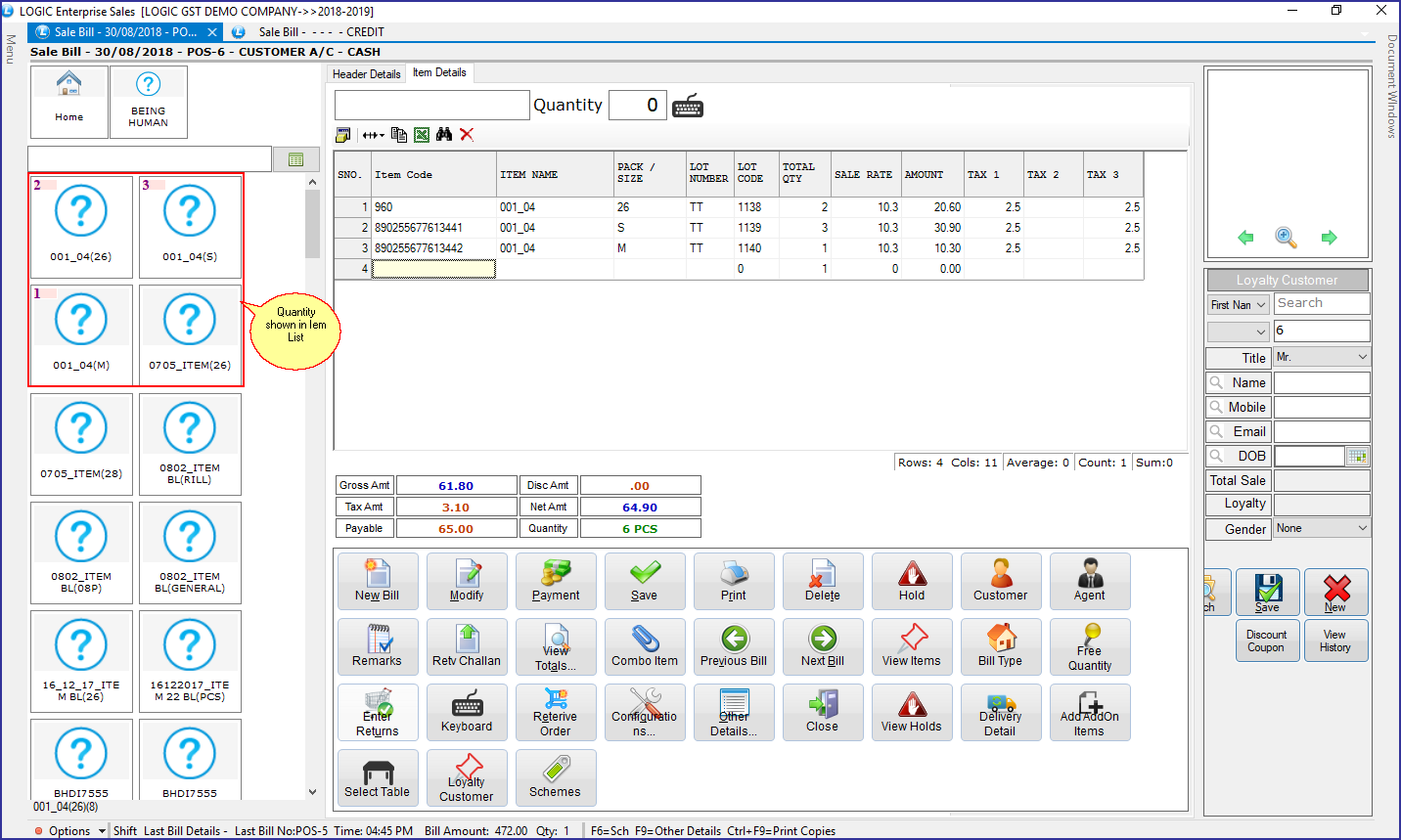The height and width of the screenshot is (840, 1401).
Task: Open the Agent button
Action: 1090,581
